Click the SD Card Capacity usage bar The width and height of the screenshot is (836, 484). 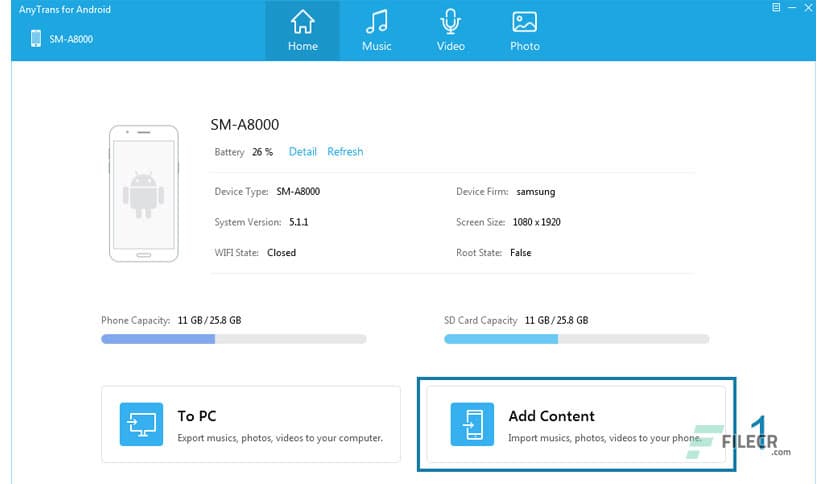[x=576, y=339]
